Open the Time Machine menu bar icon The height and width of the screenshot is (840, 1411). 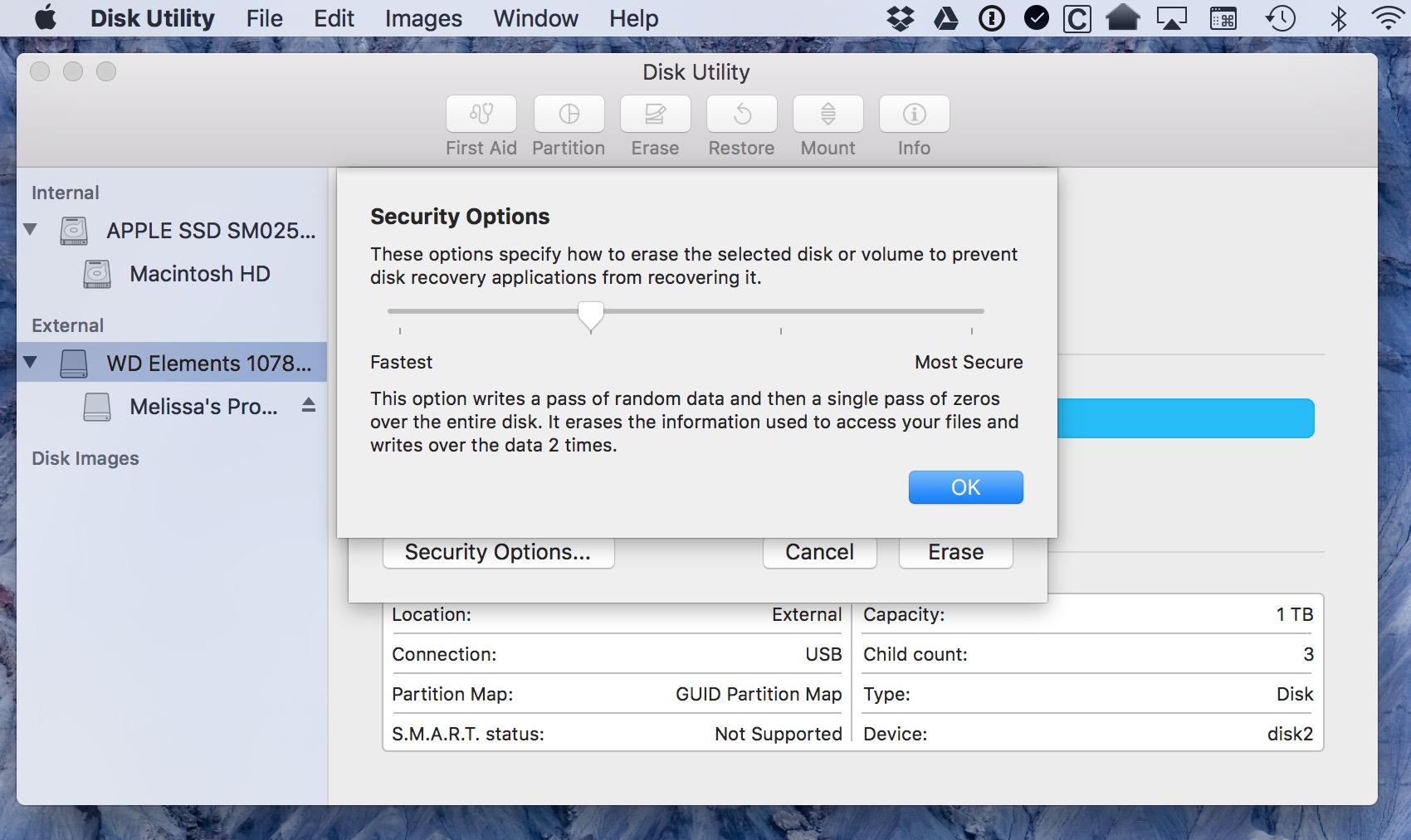(1280, 18)
